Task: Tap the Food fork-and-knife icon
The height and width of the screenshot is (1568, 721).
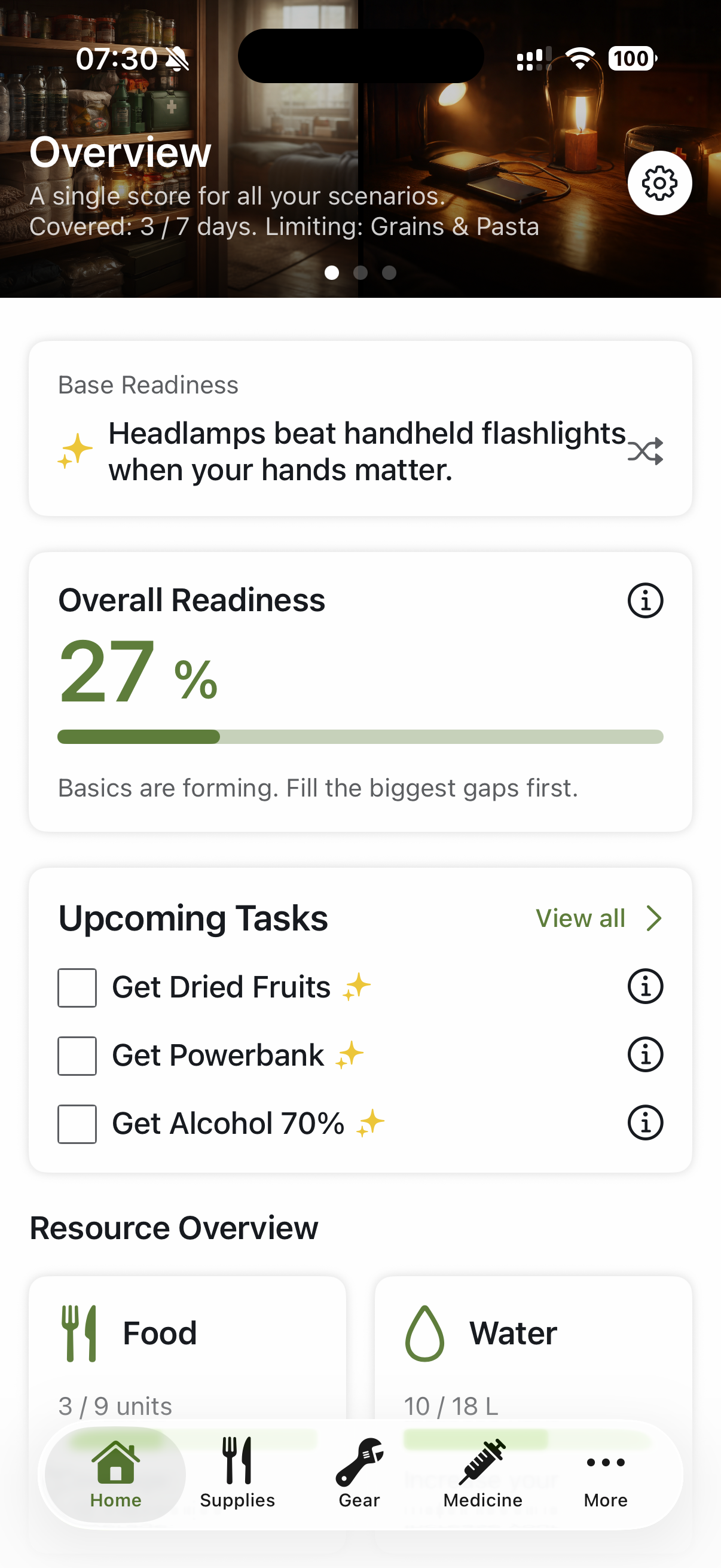Action: pos(79,1333)
